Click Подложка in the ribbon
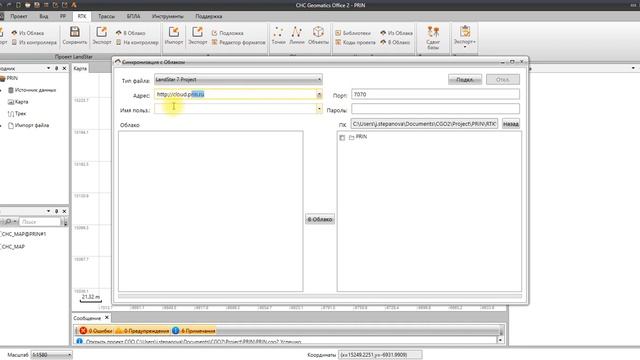 click(x=227, y=33)
